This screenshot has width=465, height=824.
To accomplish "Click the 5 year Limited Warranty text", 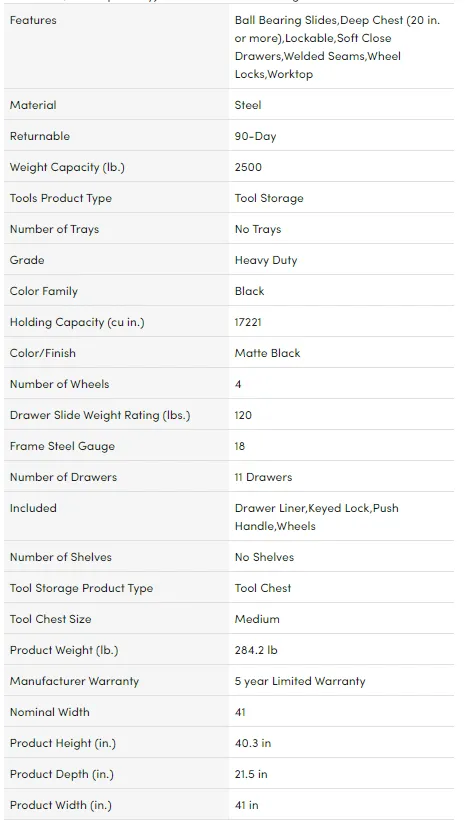I will tap(300, 681).
